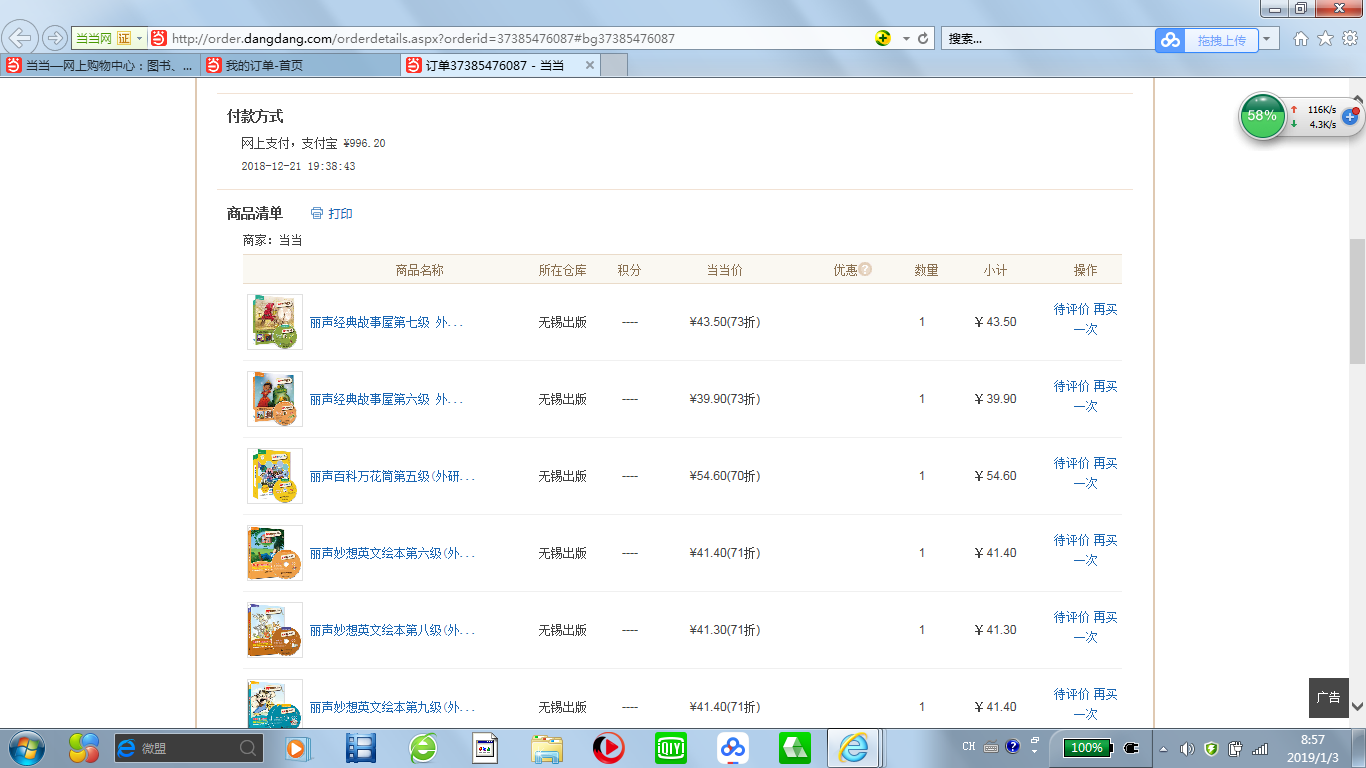The height and width of the screenshot is (768, 1366).
Task: Open a new blank tab
Action: [x=614, y=66]
